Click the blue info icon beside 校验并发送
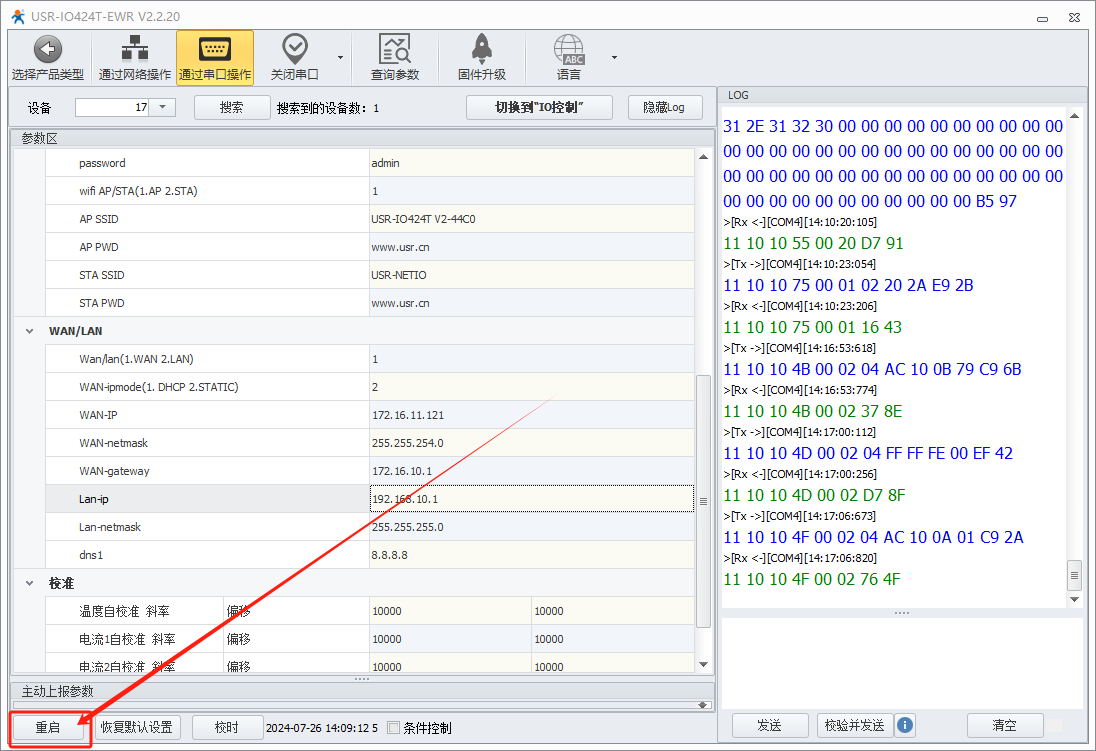 point(905,725)
